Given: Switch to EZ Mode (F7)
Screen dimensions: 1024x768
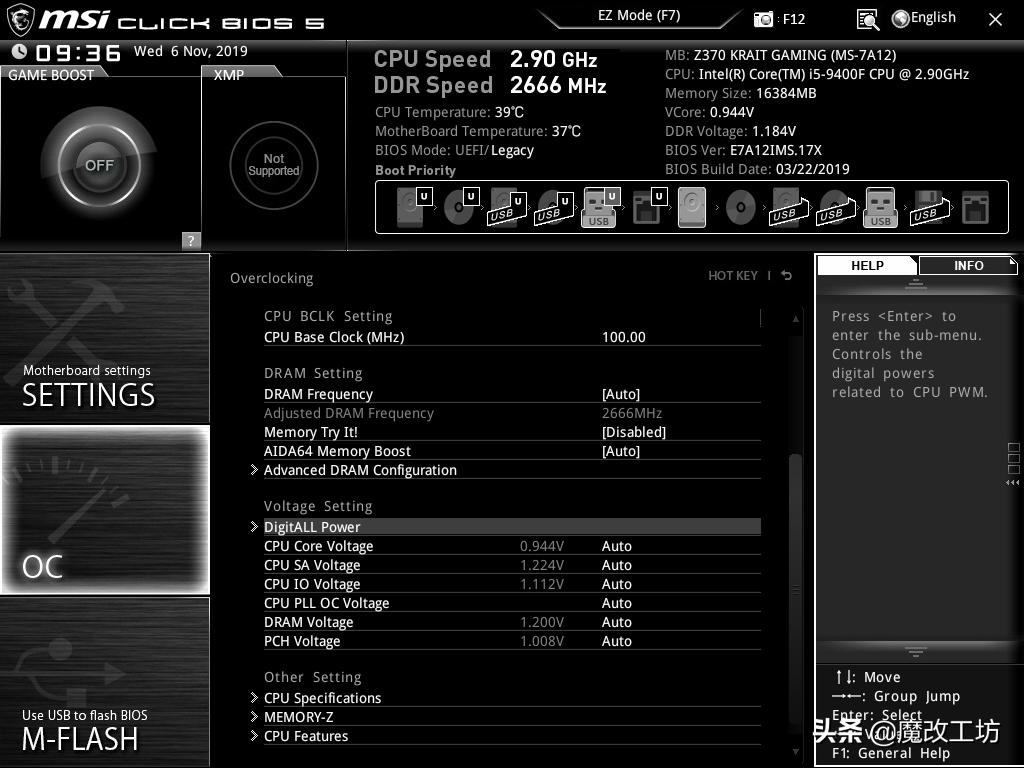Looking at the screenshot, I should [x=639, y=16].
